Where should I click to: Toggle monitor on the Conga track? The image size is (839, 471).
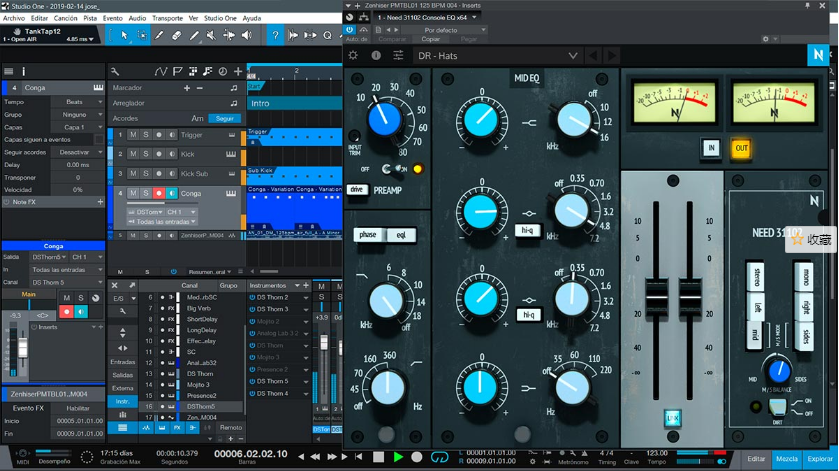pyautogui.click(x=171, y=193)
